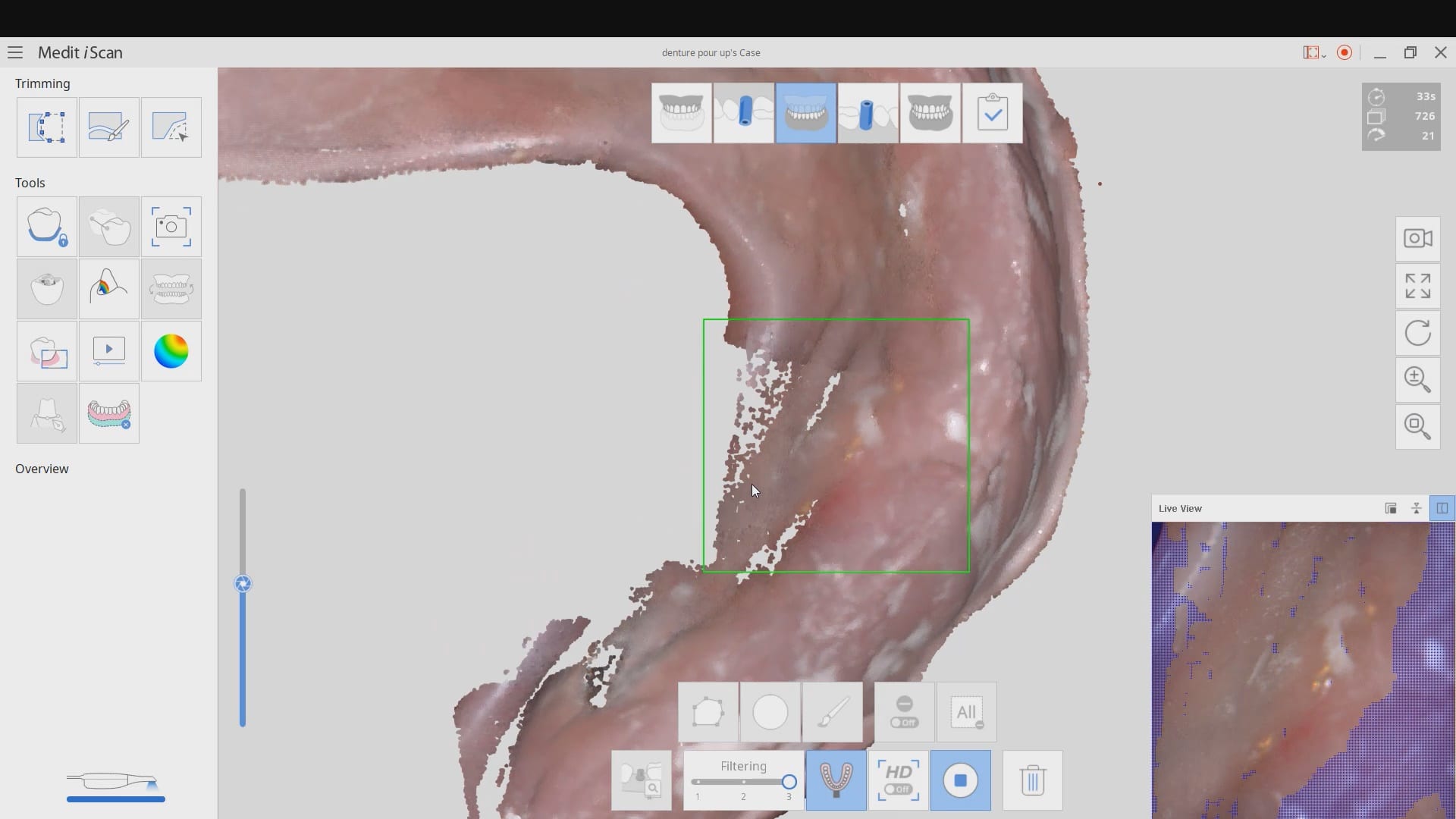Click the delete scan data trash icon
Screen dimensions: 1456x819
(1032, 780)
